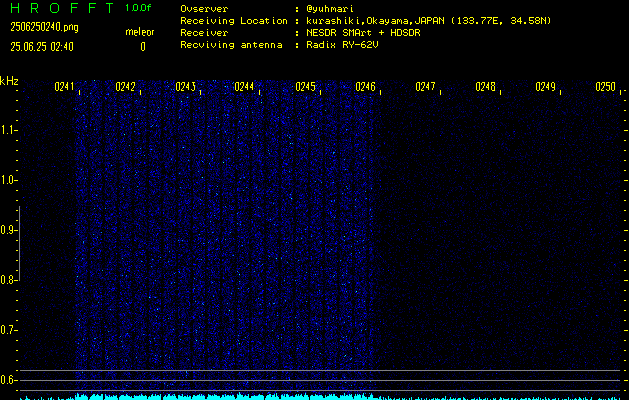629x400 pixels.
Task: Click antenna model Radix RY-62V
Action: pyautogui.click(x=342, y=45)
